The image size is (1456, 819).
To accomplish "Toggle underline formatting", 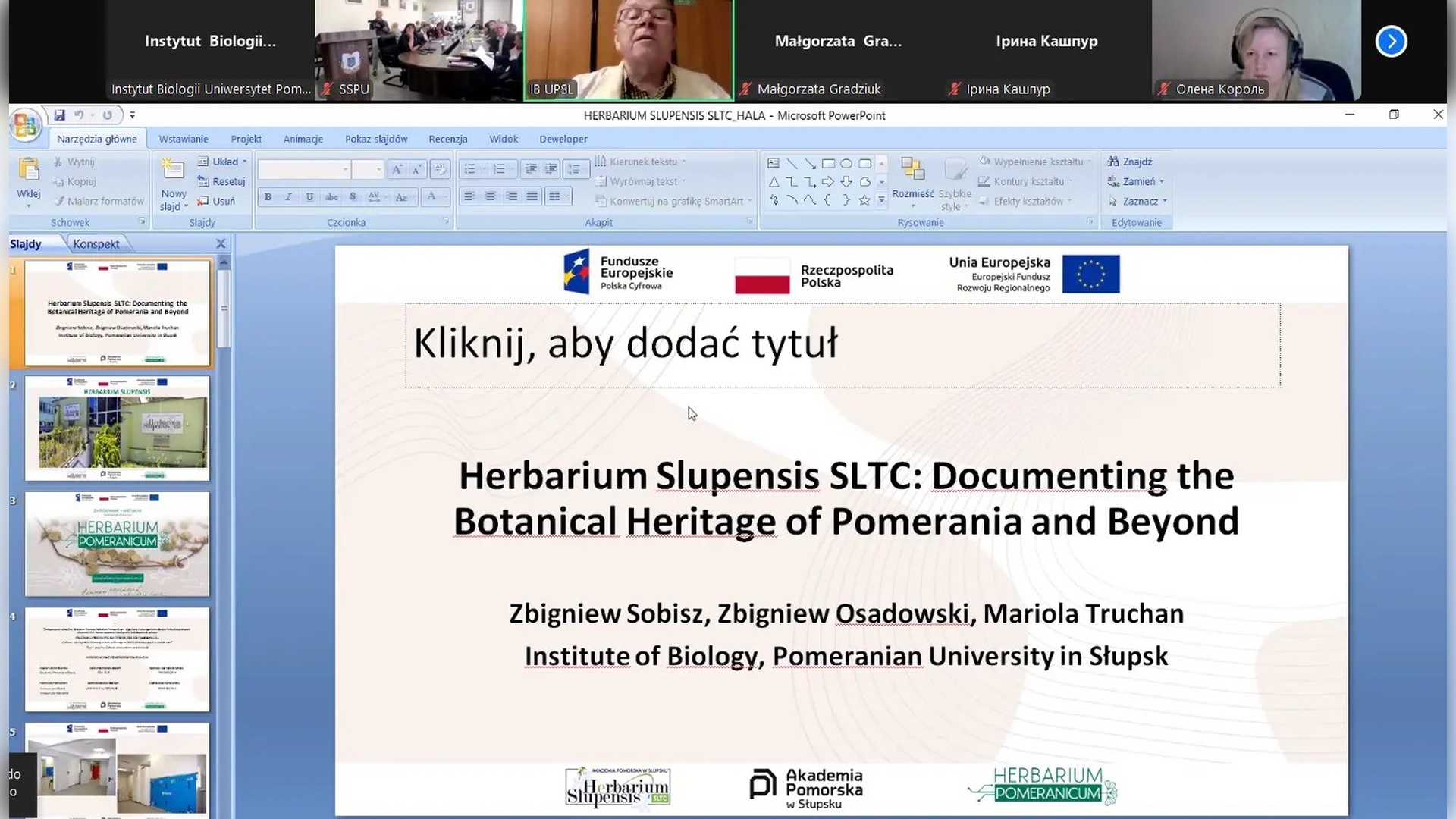I will pyautogui.click(x=309, y=197).
